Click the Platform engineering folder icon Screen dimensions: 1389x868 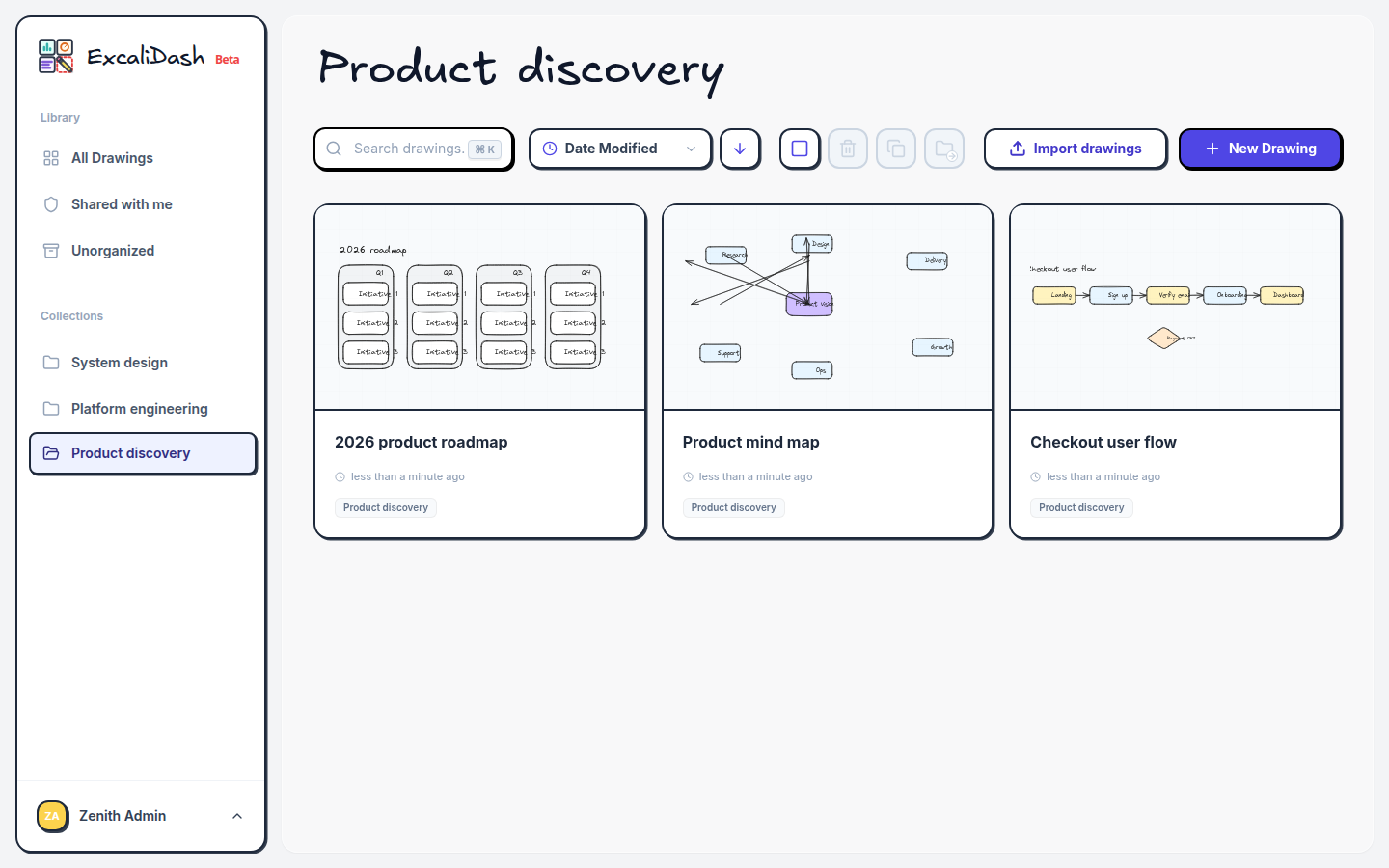pyautogui.click(x=51, y=409)
